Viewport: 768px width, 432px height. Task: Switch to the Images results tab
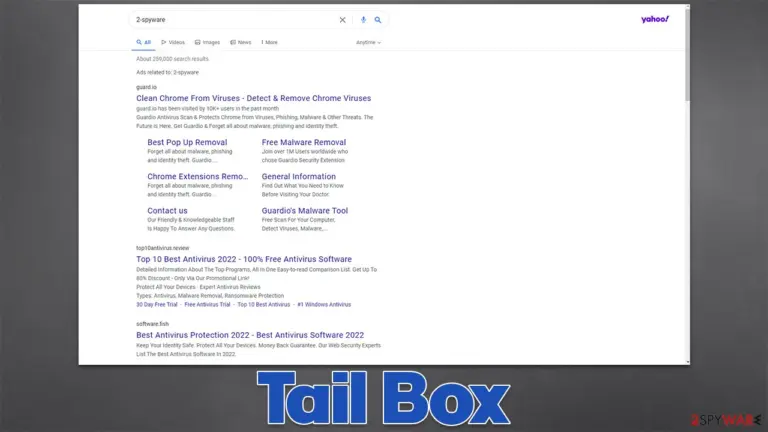tap(207, 43)
